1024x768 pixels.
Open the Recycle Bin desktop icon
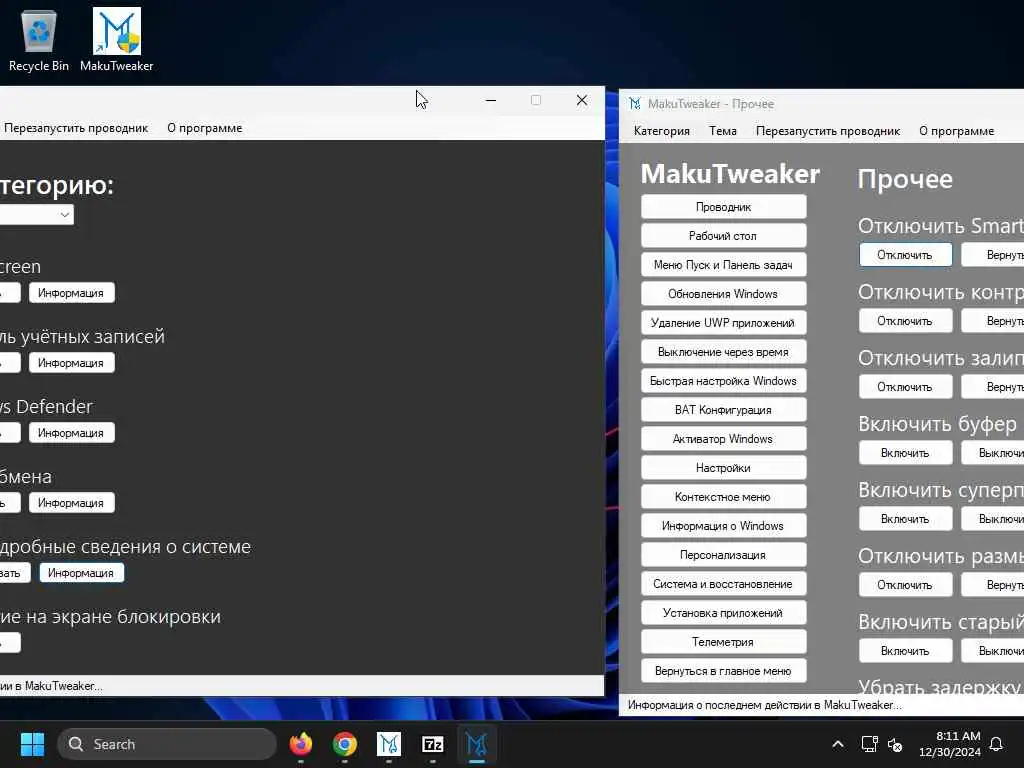39,39
